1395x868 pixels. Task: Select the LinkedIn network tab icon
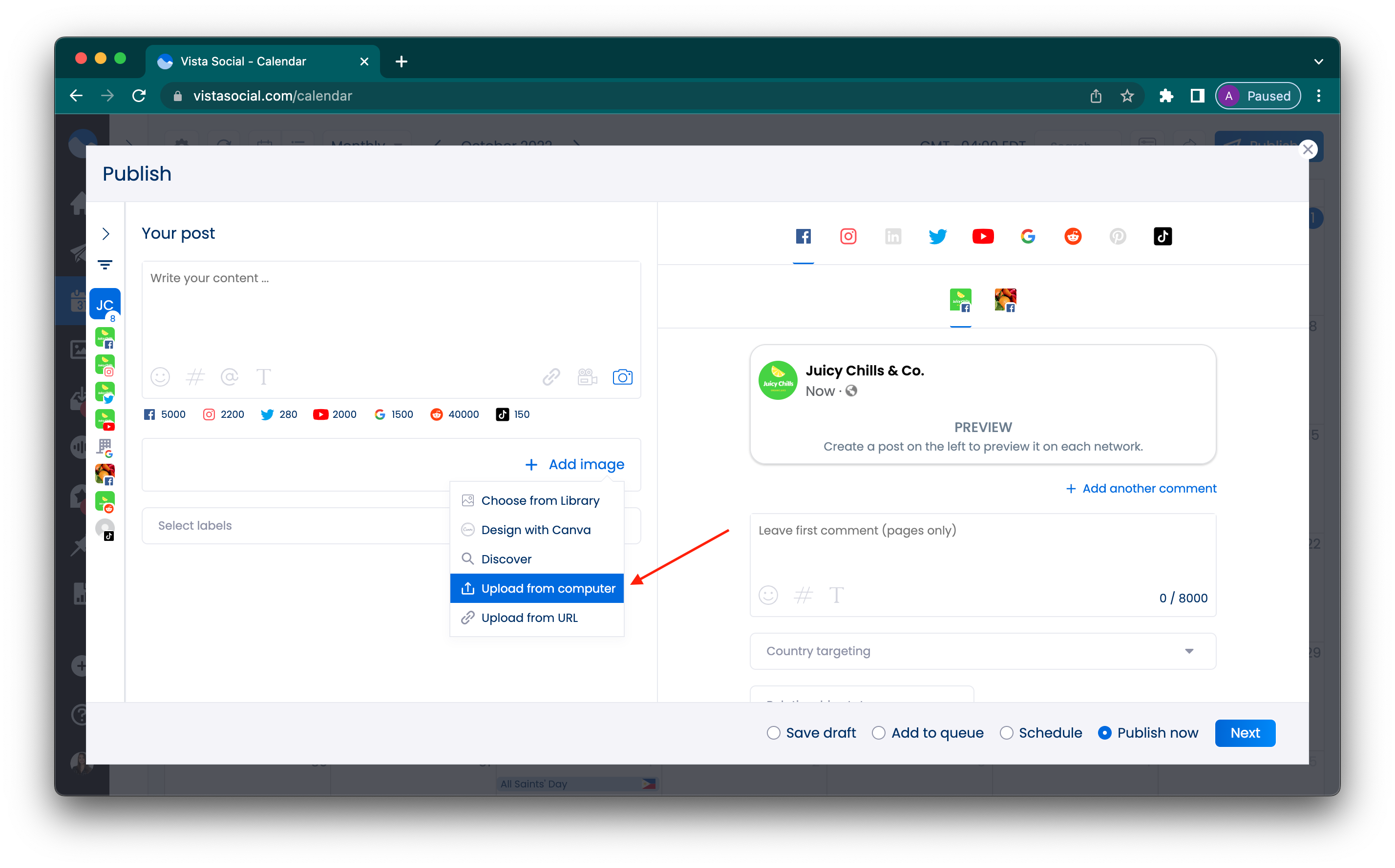point(893,236)
